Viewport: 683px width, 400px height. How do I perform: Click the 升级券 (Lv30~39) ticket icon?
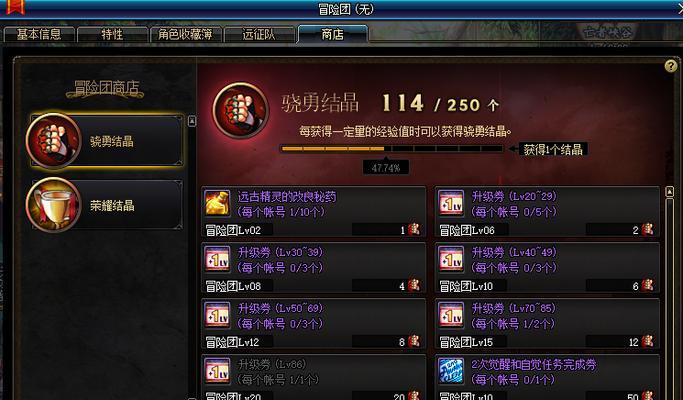217,258
